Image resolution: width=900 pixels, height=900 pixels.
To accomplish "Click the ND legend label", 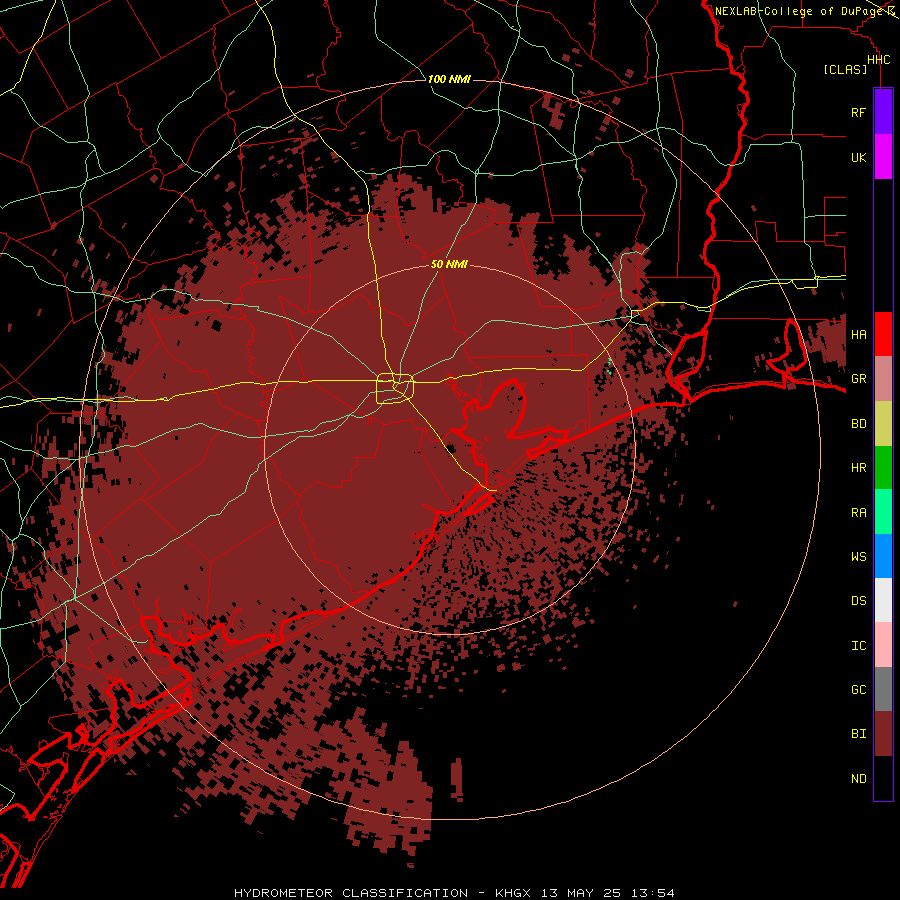I will pos(858,779).
